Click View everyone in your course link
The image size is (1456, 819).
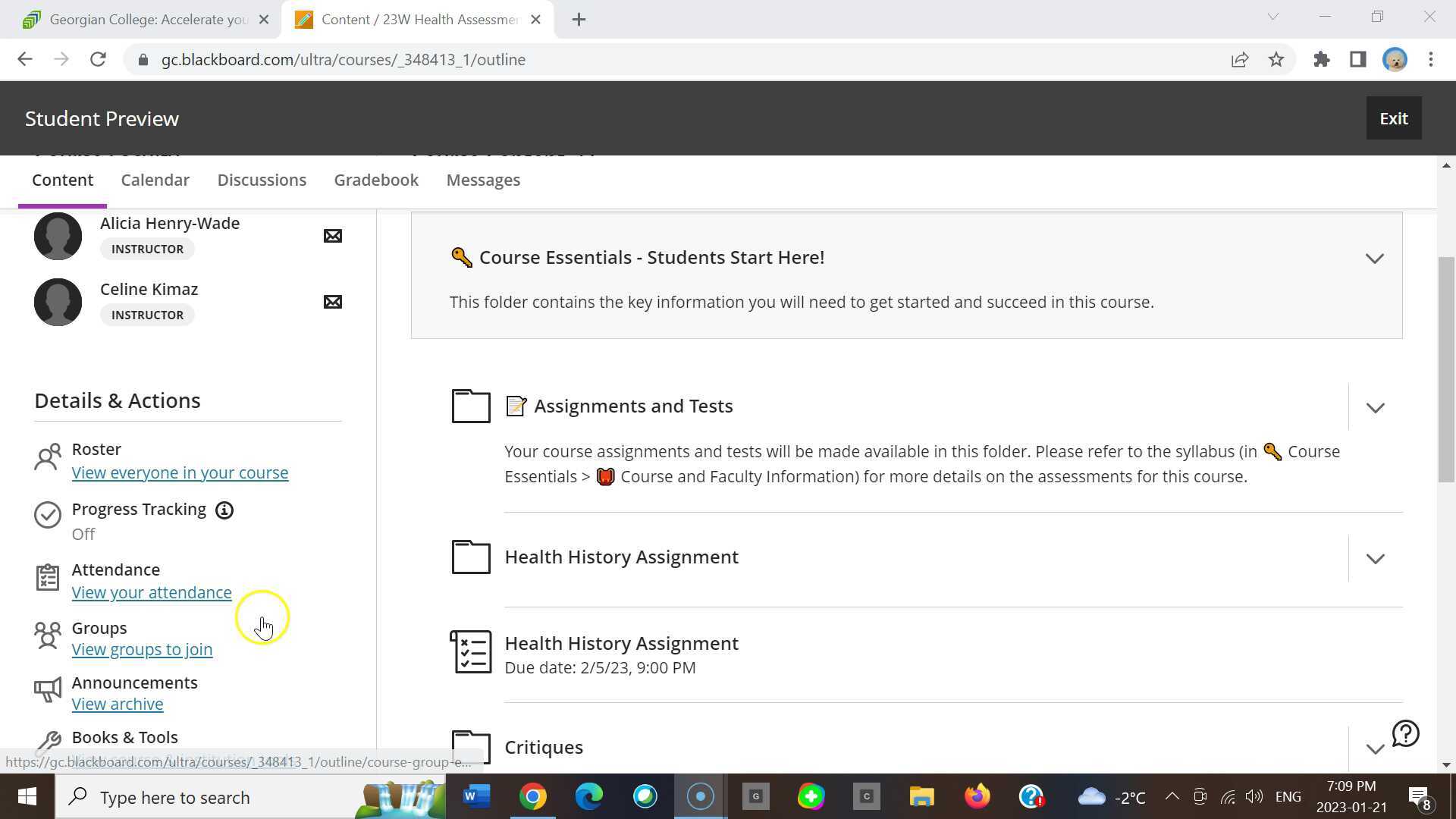click(x=180, y=473)
